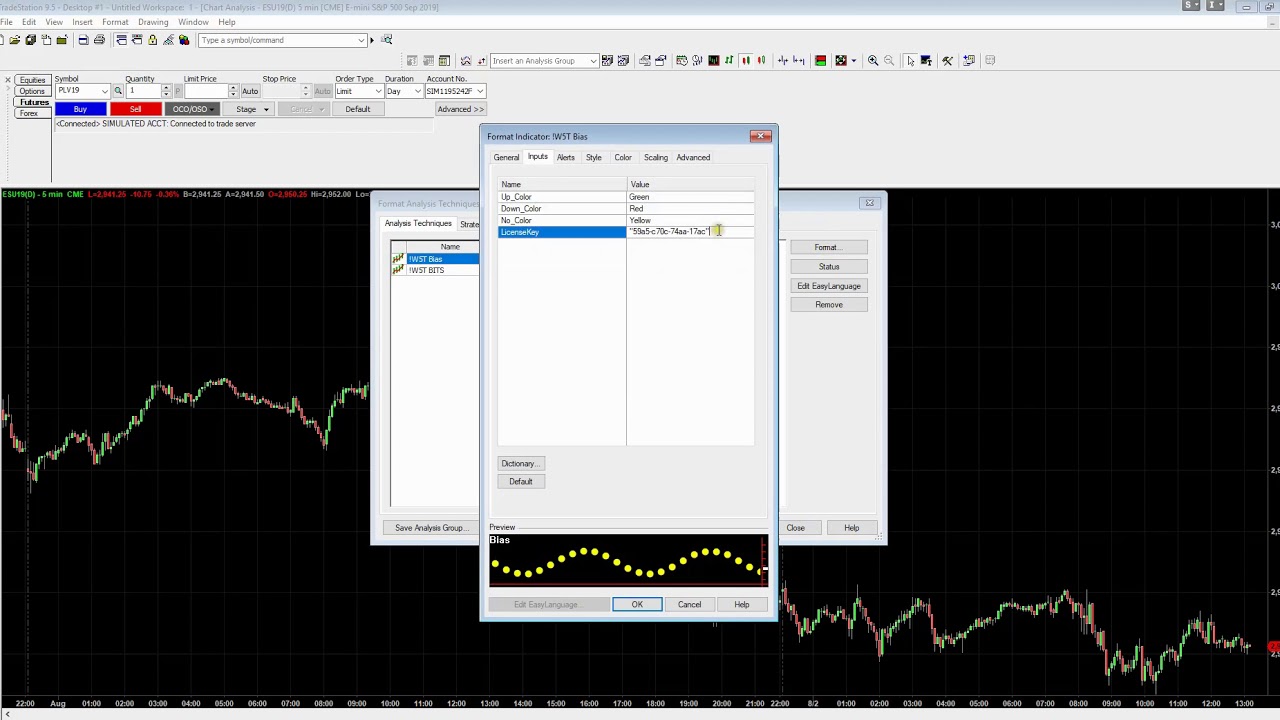Open the Drawing menu

point(153,22)
